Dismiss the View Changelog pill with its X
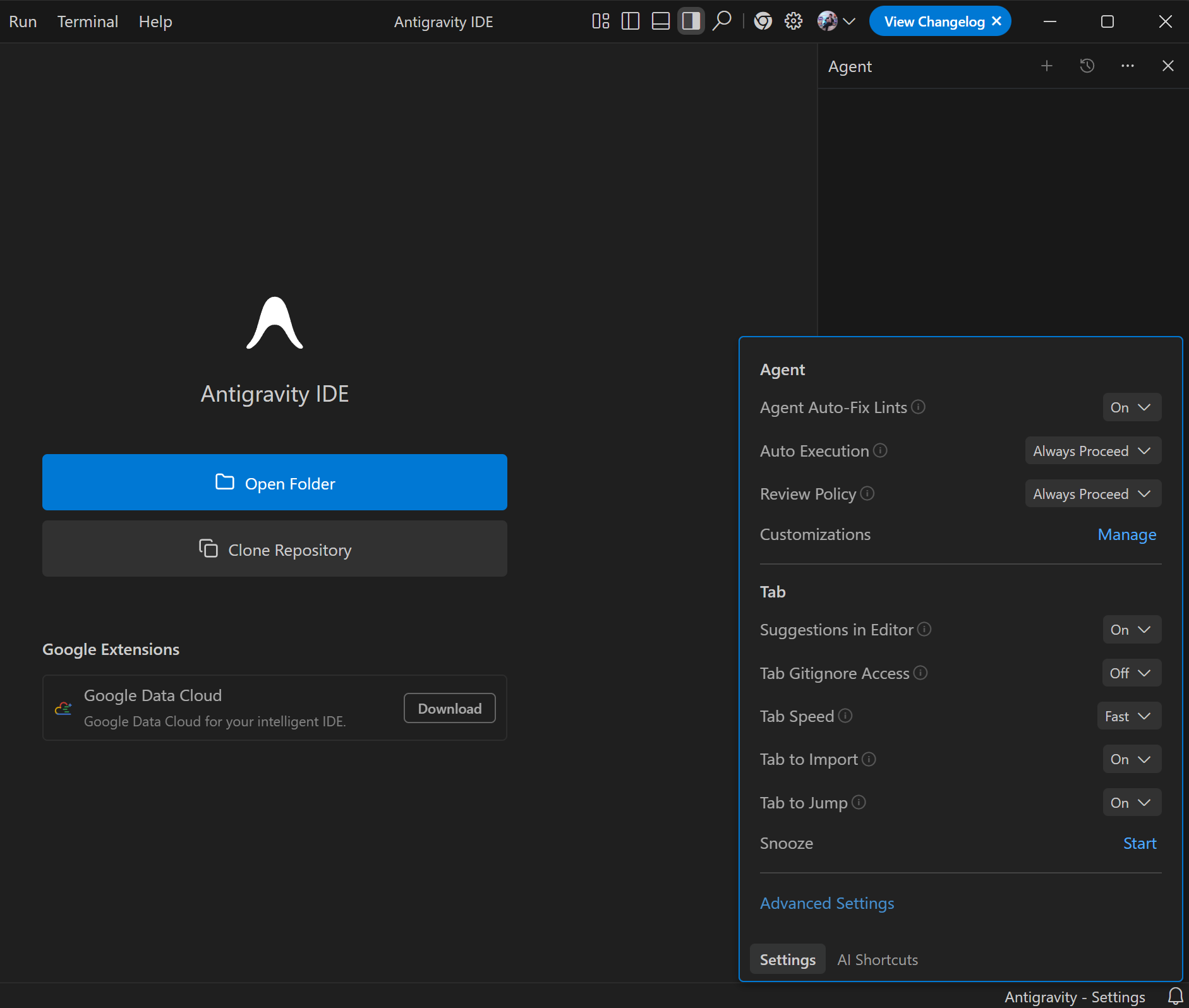 pyautogui.click(x=997, y=21)
